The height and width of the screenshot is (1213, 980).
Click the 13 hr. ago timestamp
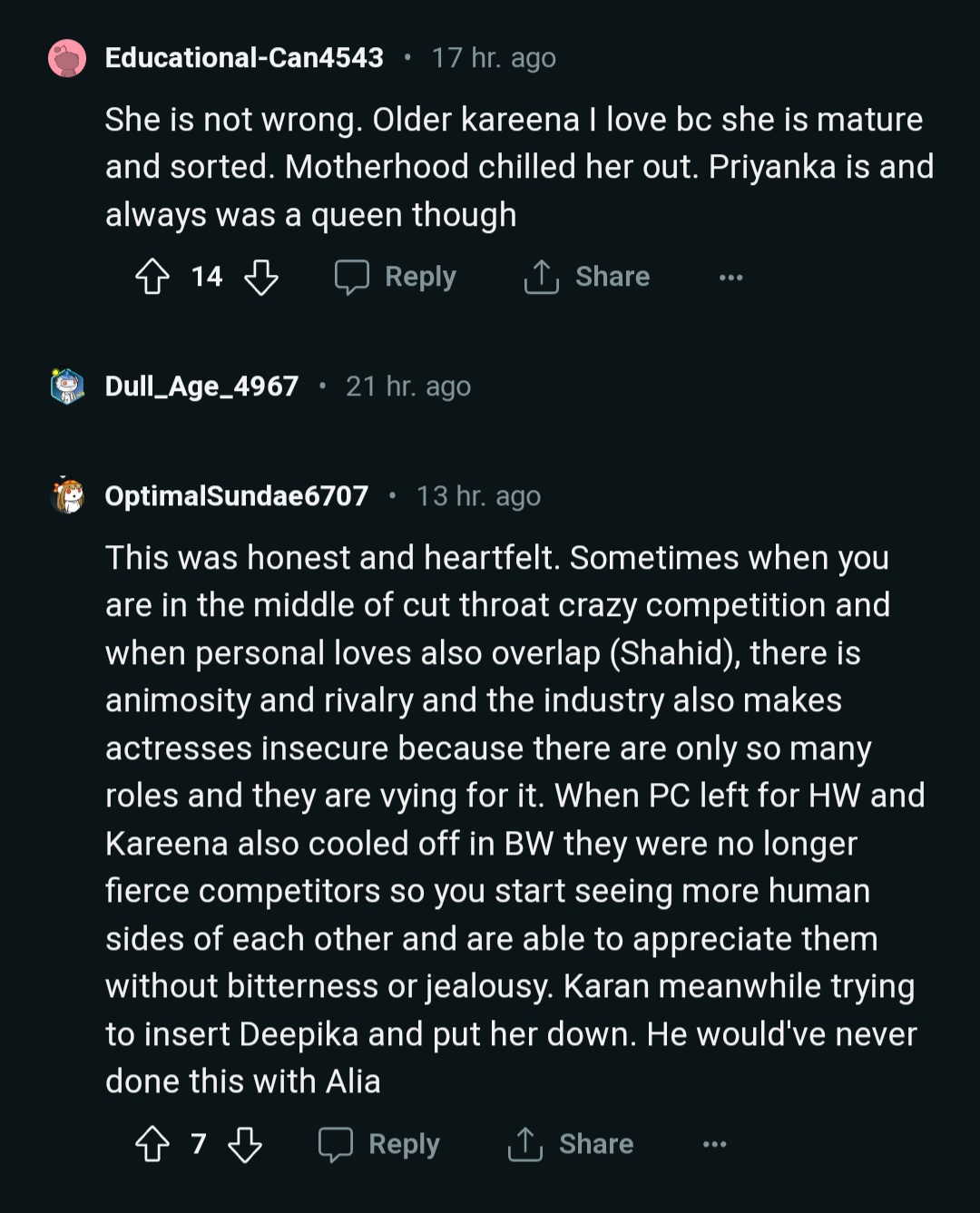478,496
